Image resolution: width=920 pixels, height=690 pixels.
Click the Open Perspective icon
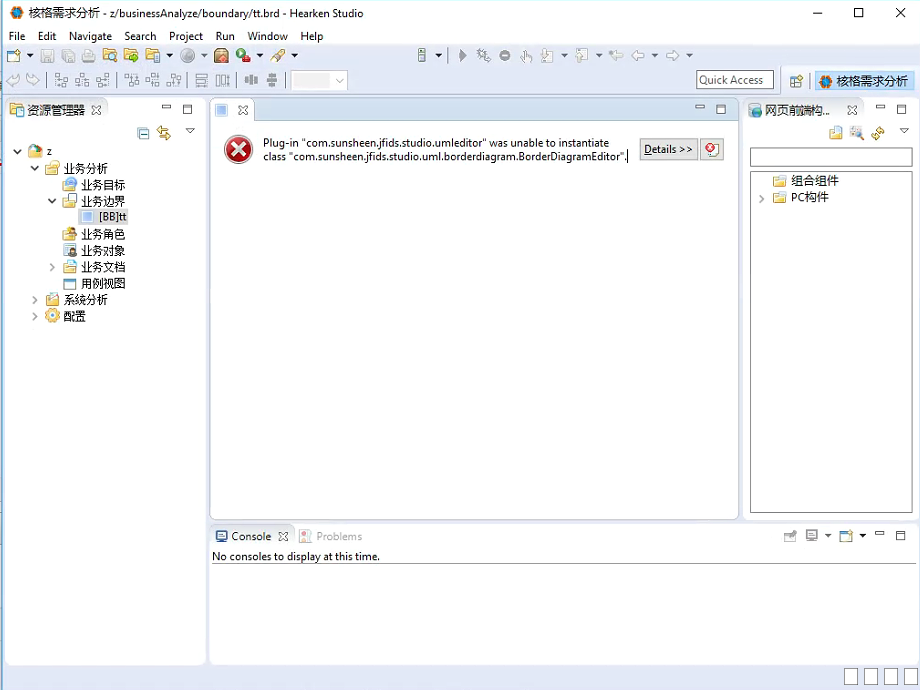click(796, 81)
